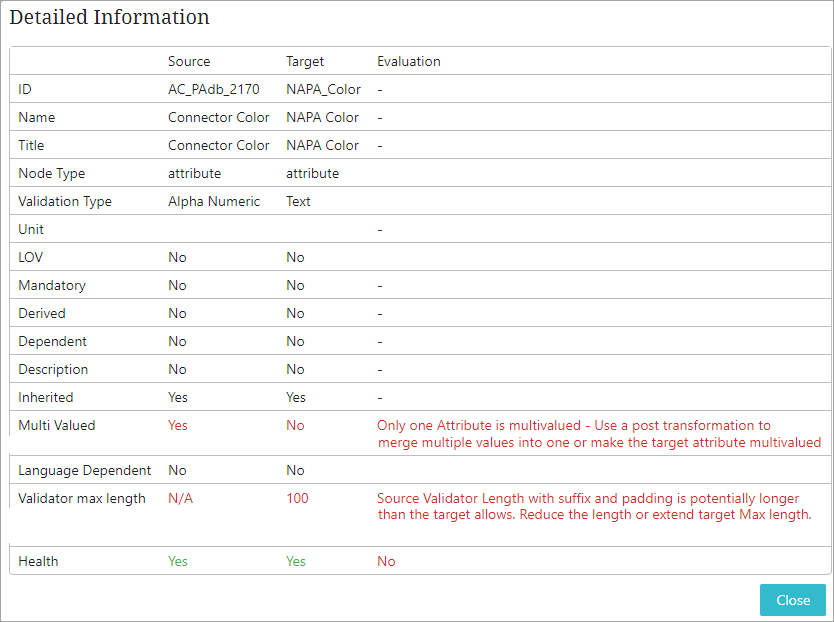Viewport: 834px width, 622px height.
Task: Click the Close button
Action: coord(792,600)
